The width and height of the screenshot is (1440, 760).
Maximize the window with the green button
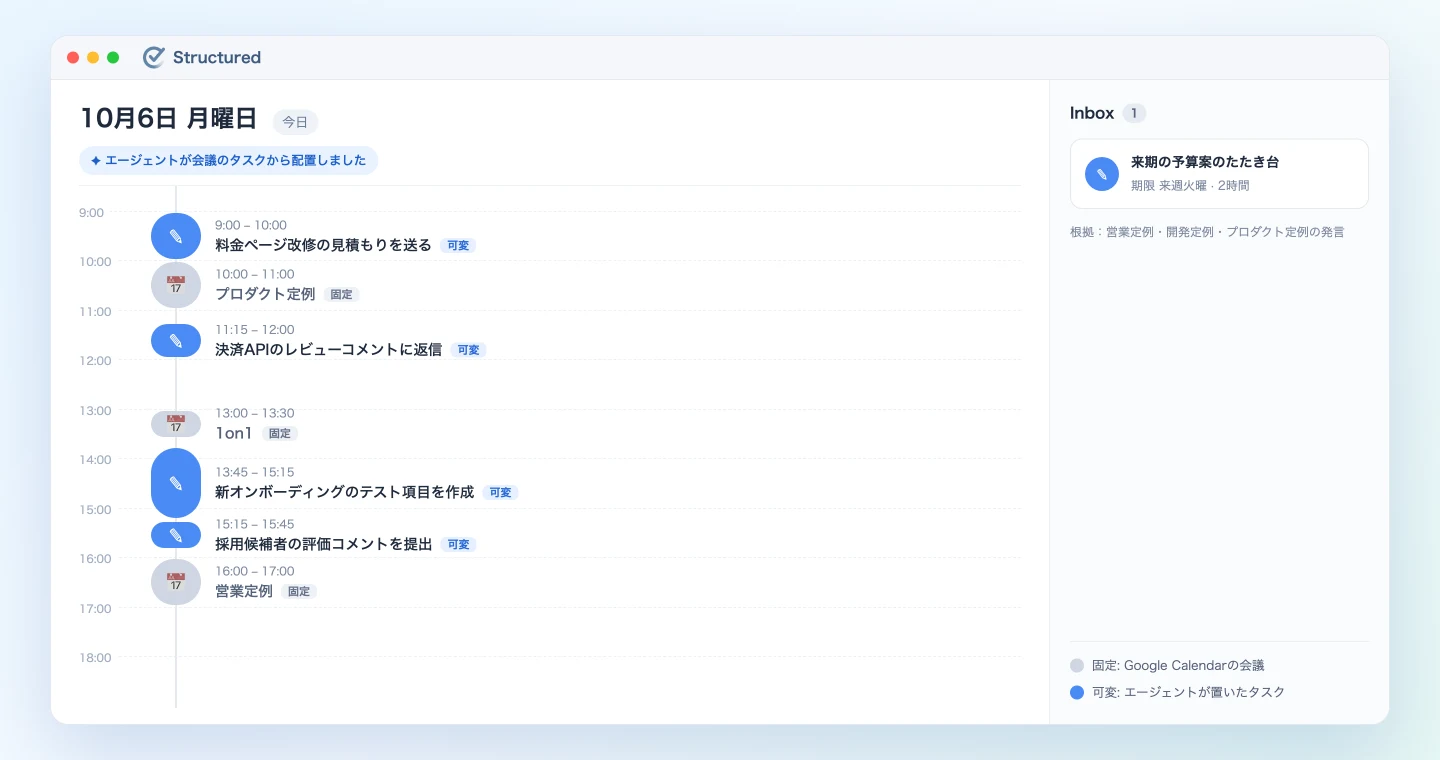[x=113, y=58]
